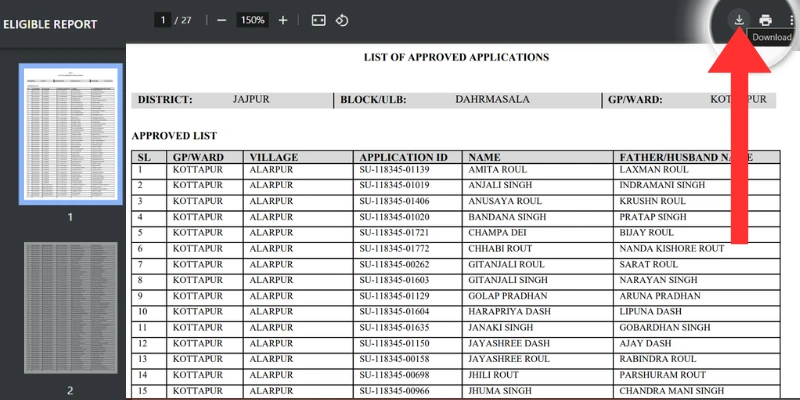
Task: Click the name ANJALI SINGH
Action: point(500,185)
